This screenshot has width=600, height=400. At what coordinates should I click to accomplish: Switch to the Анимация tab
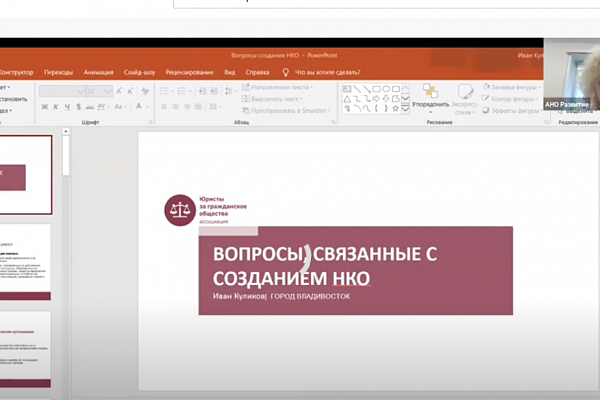coord(98,72)
